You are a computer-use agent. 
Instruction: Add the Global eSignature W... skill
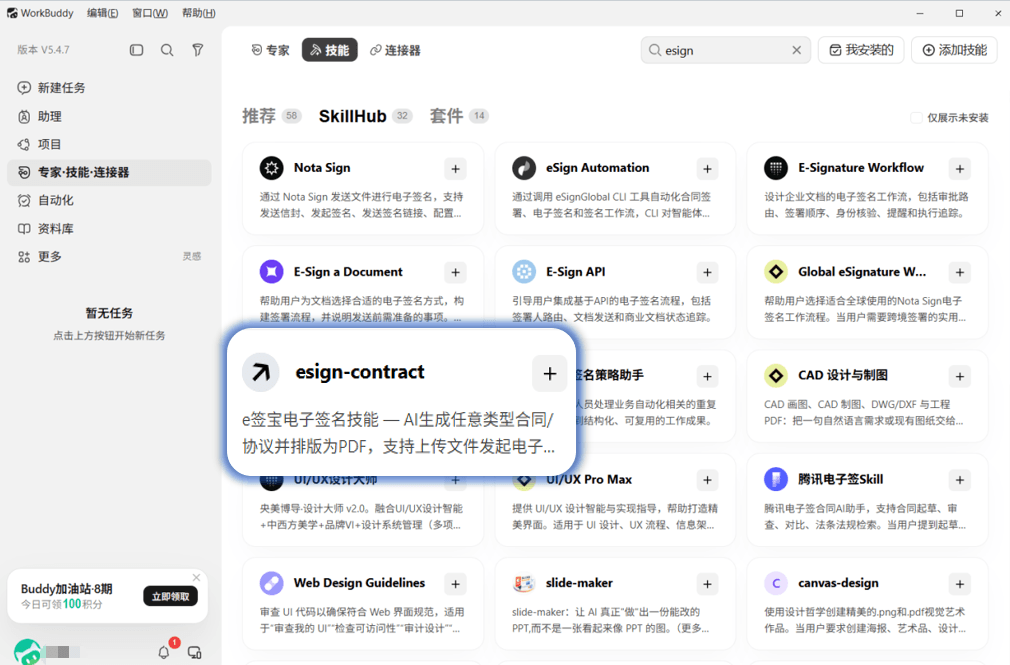[960, 273]
